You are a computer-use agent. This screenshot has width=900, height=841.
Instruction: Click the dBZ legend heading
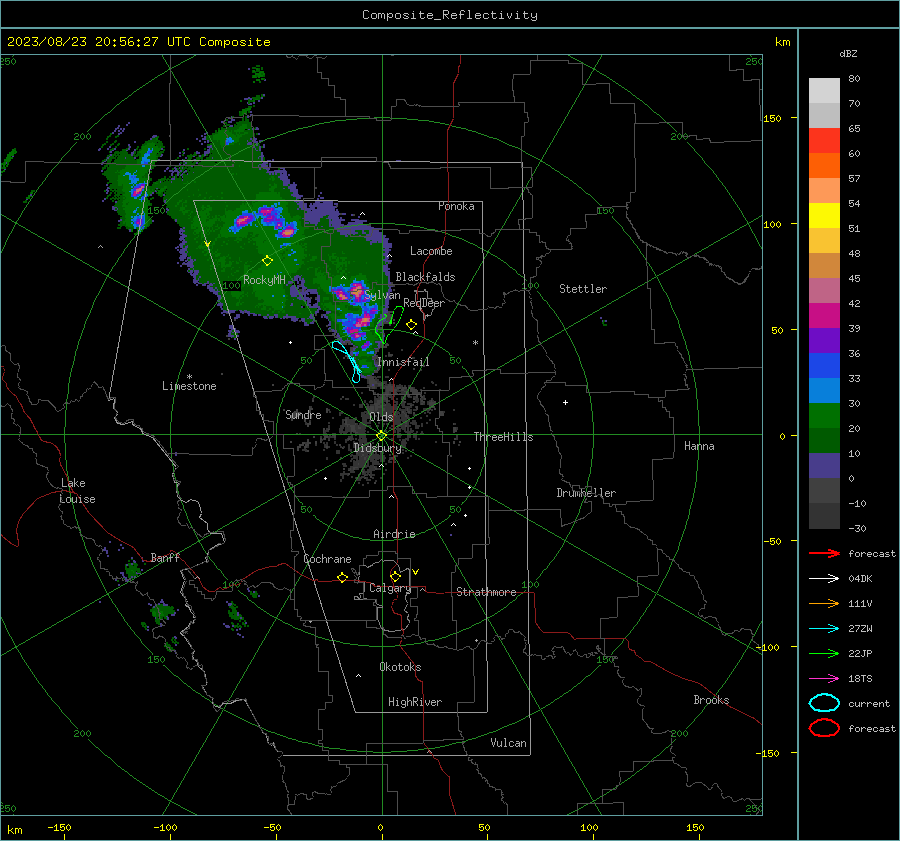[x=848, y=53]
